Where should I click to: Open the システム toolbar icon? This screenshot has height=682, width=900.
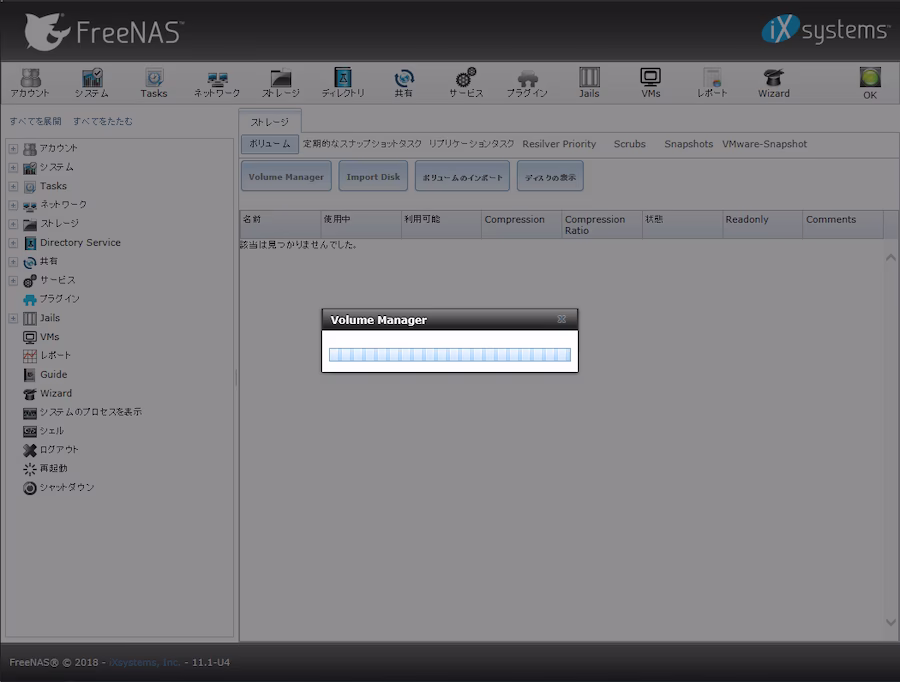click(92, 83)
